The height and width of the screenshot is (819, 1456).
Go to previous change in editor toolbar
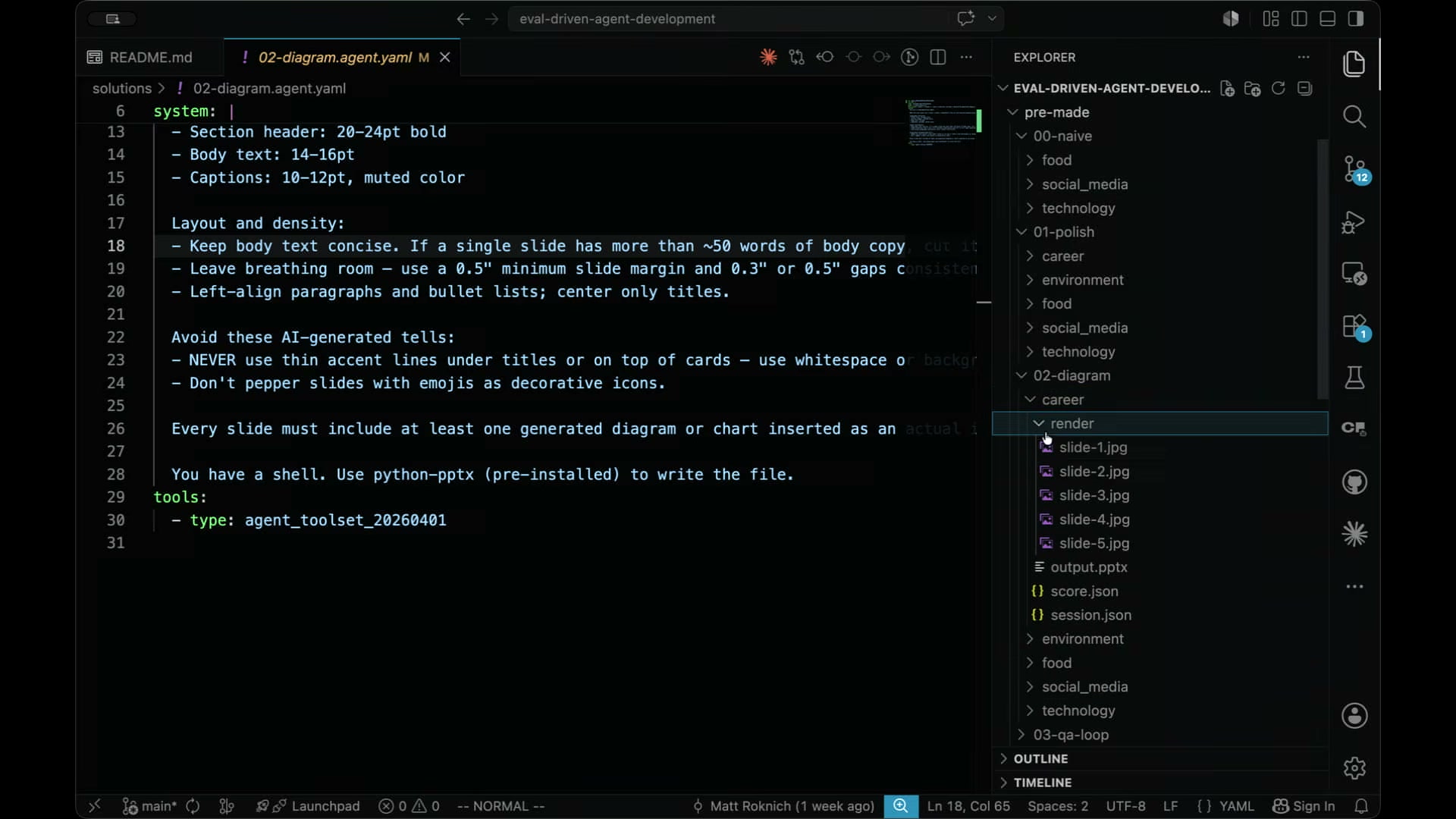click(825, 57)
